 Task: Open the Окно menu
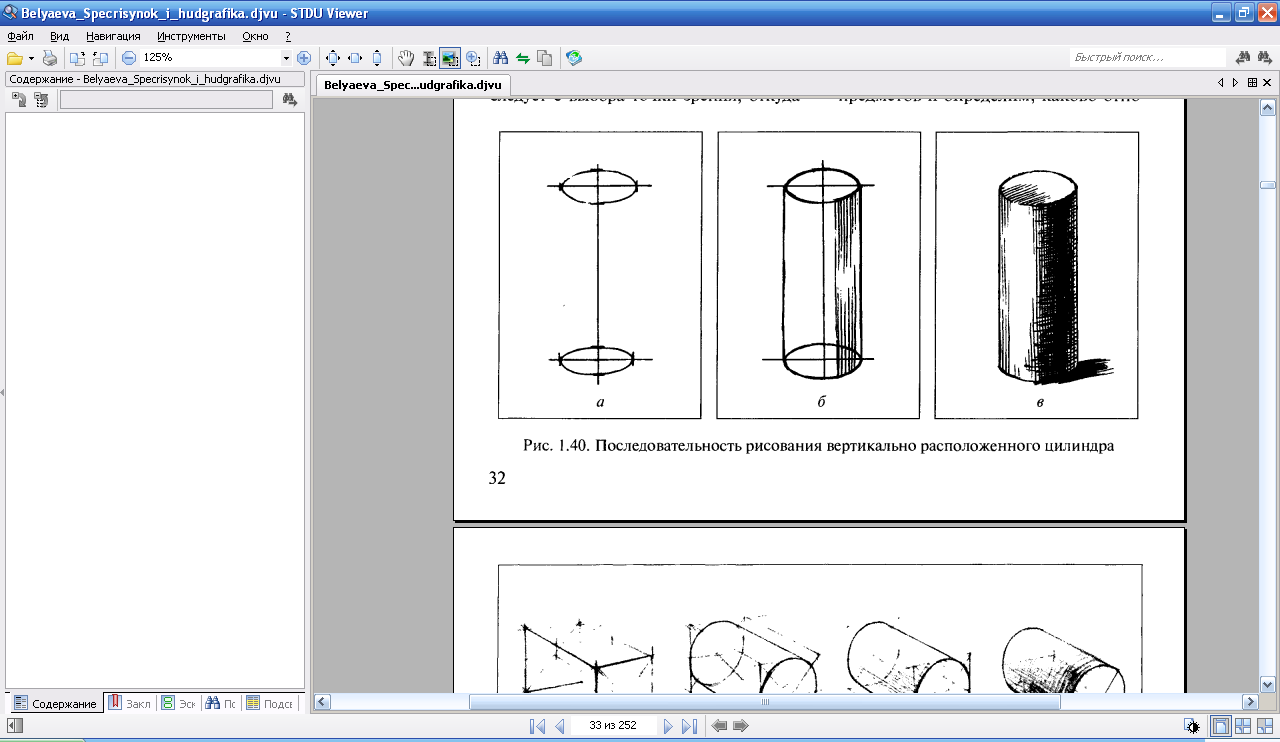[255, 36]
